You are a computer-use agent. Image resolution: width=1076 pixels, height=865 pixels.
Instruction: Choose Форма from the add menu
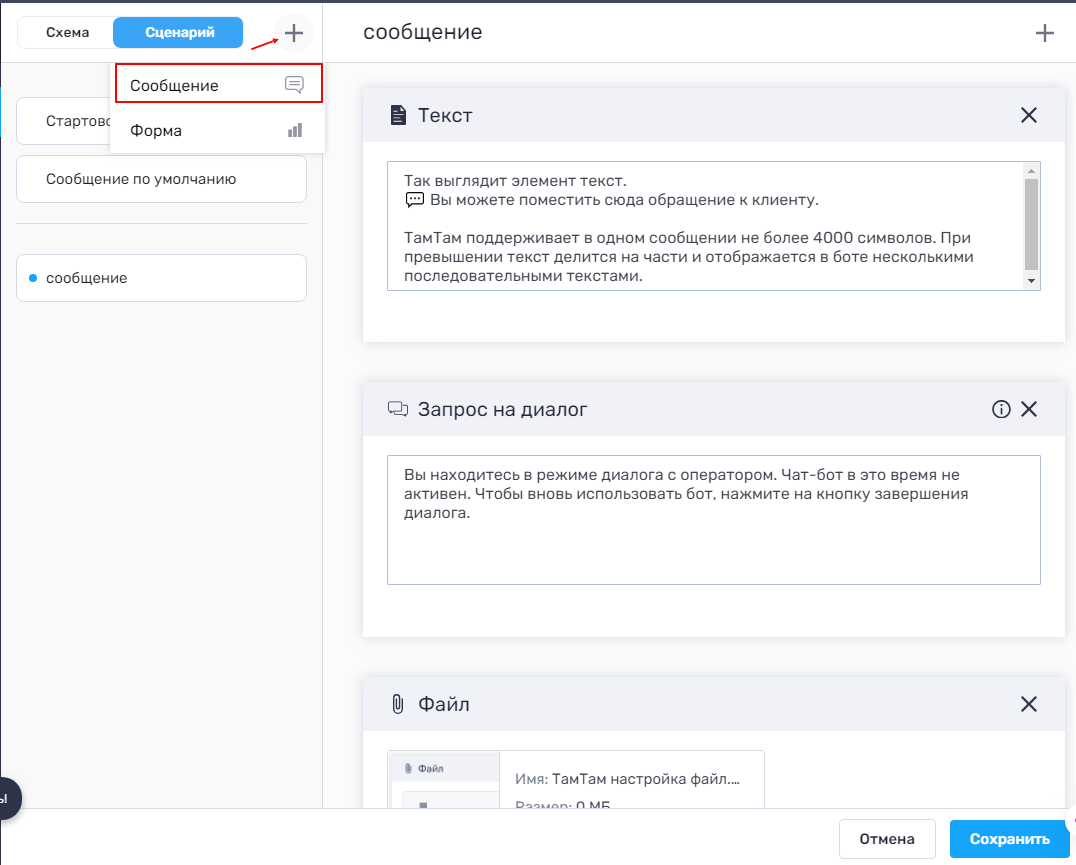pyautogui.click(x=218, y=130)
